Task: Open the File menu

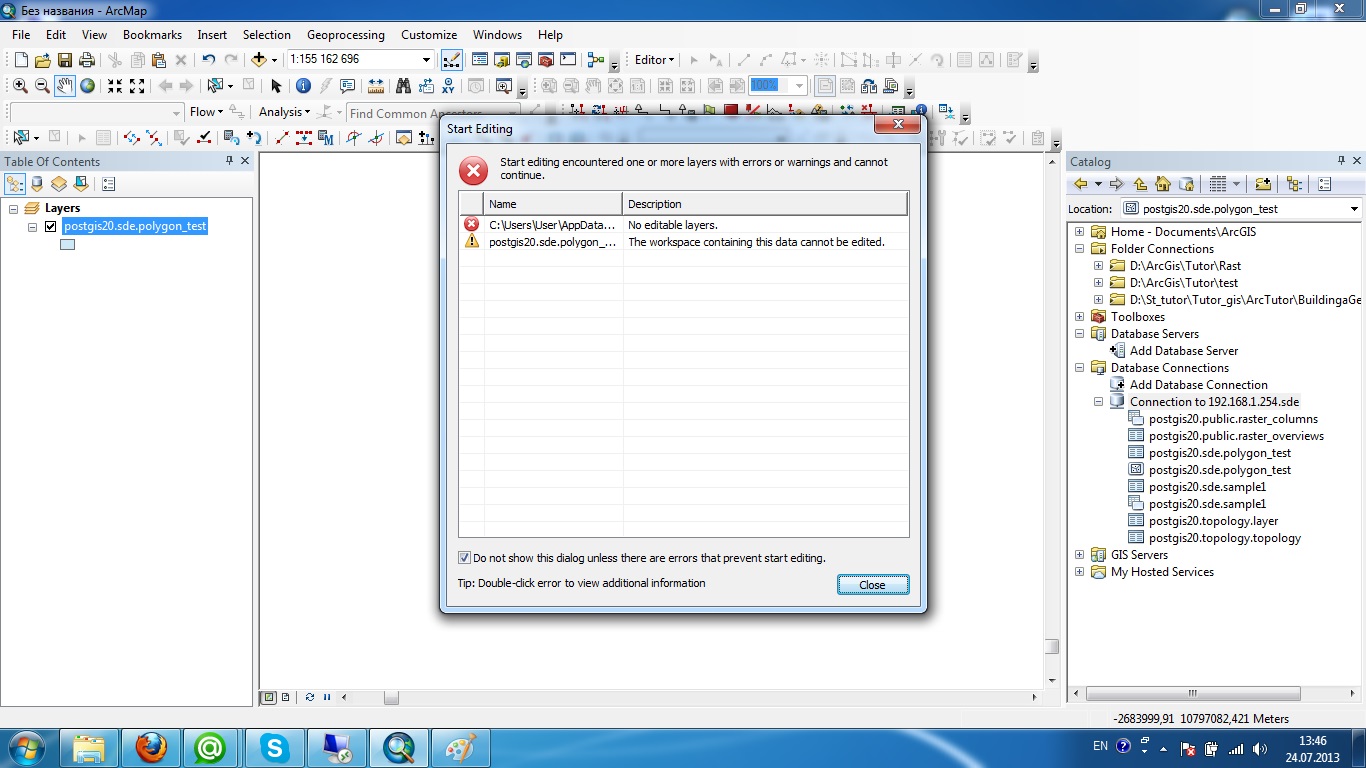Action: coord(21,34)
